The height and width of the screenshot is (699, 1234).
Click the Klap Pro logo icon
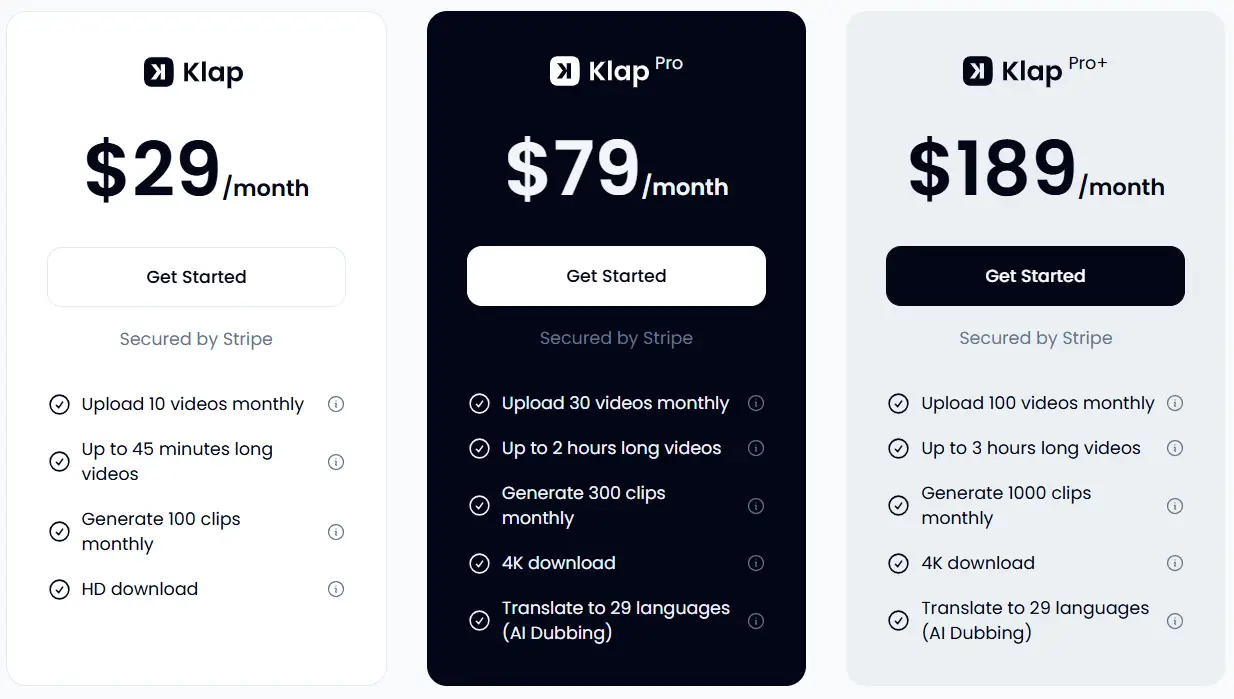[x=562, y=71]
